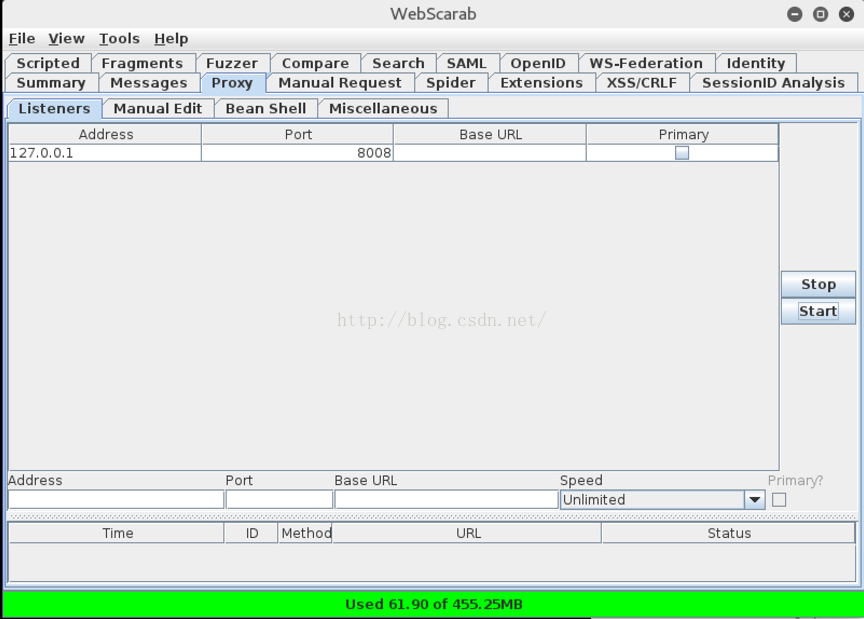Image resolution: width=864 pixels, height=619 pixels.
Task: Click the Address column header in listeners table
Action: (105, 134)
